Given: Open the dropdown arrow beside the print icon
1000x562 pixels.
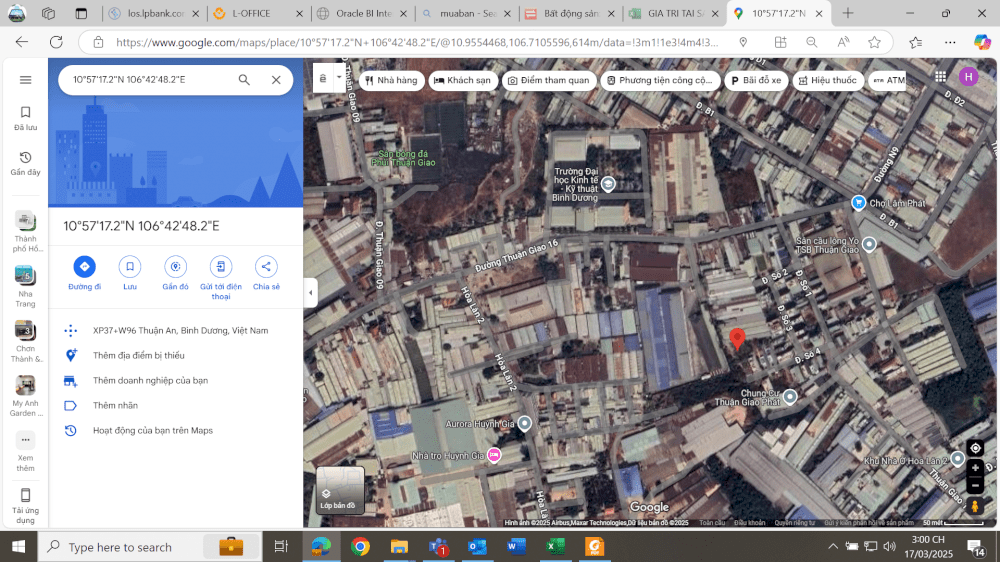Looking at the screenshot, I should (x=339, y=77).
